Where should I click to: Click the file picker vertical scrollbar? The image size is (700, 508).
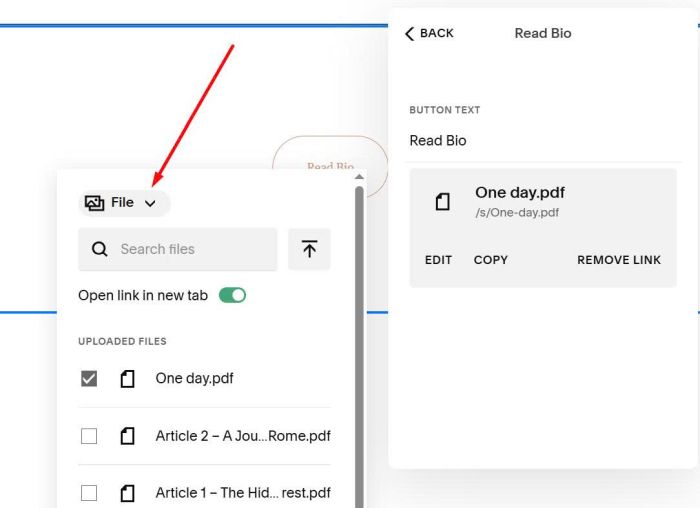(359, 346)
